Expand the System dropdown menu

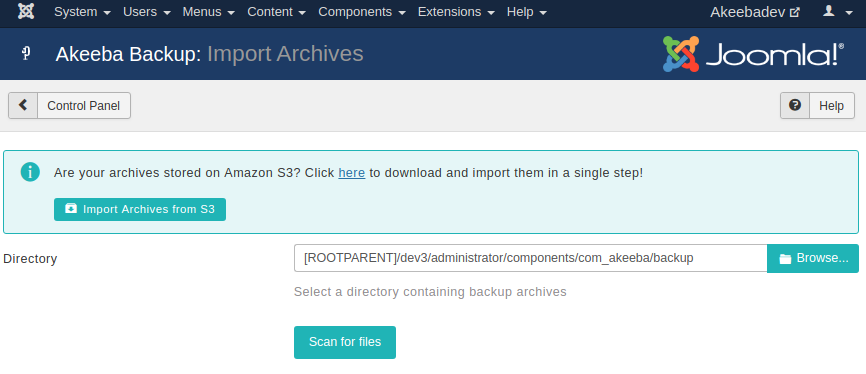pyautogui.click(x=82, y=12)
